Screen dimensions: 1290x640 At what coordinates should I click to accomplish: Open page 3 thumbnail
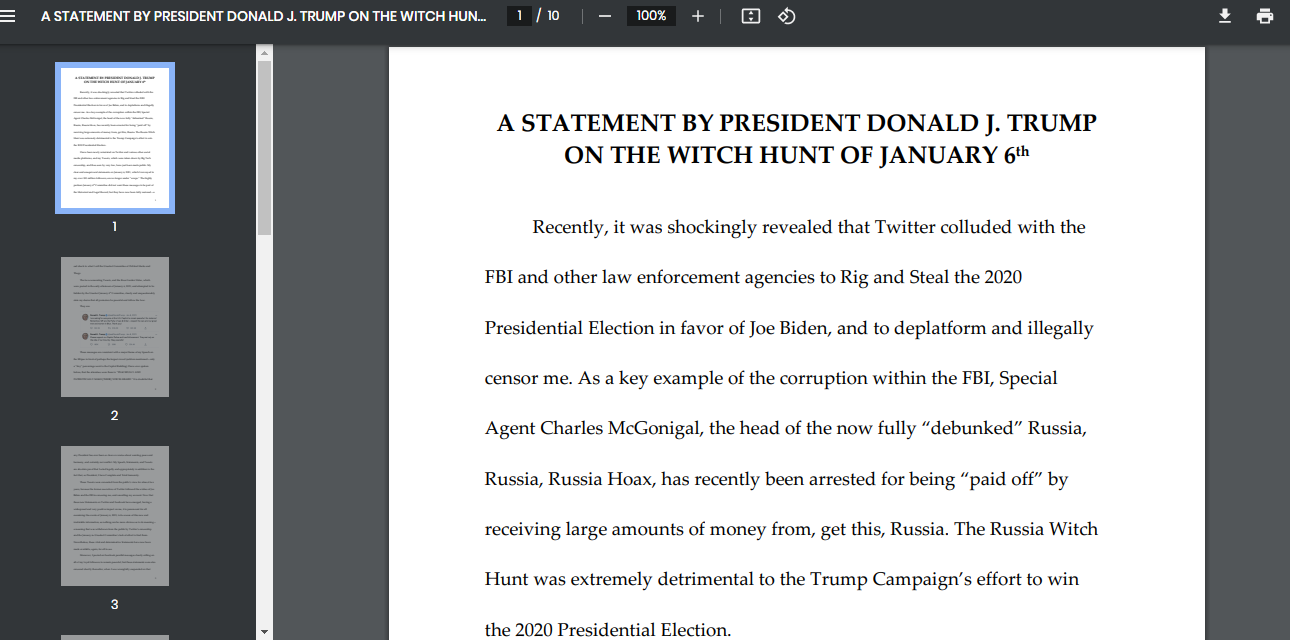point(115,516)
